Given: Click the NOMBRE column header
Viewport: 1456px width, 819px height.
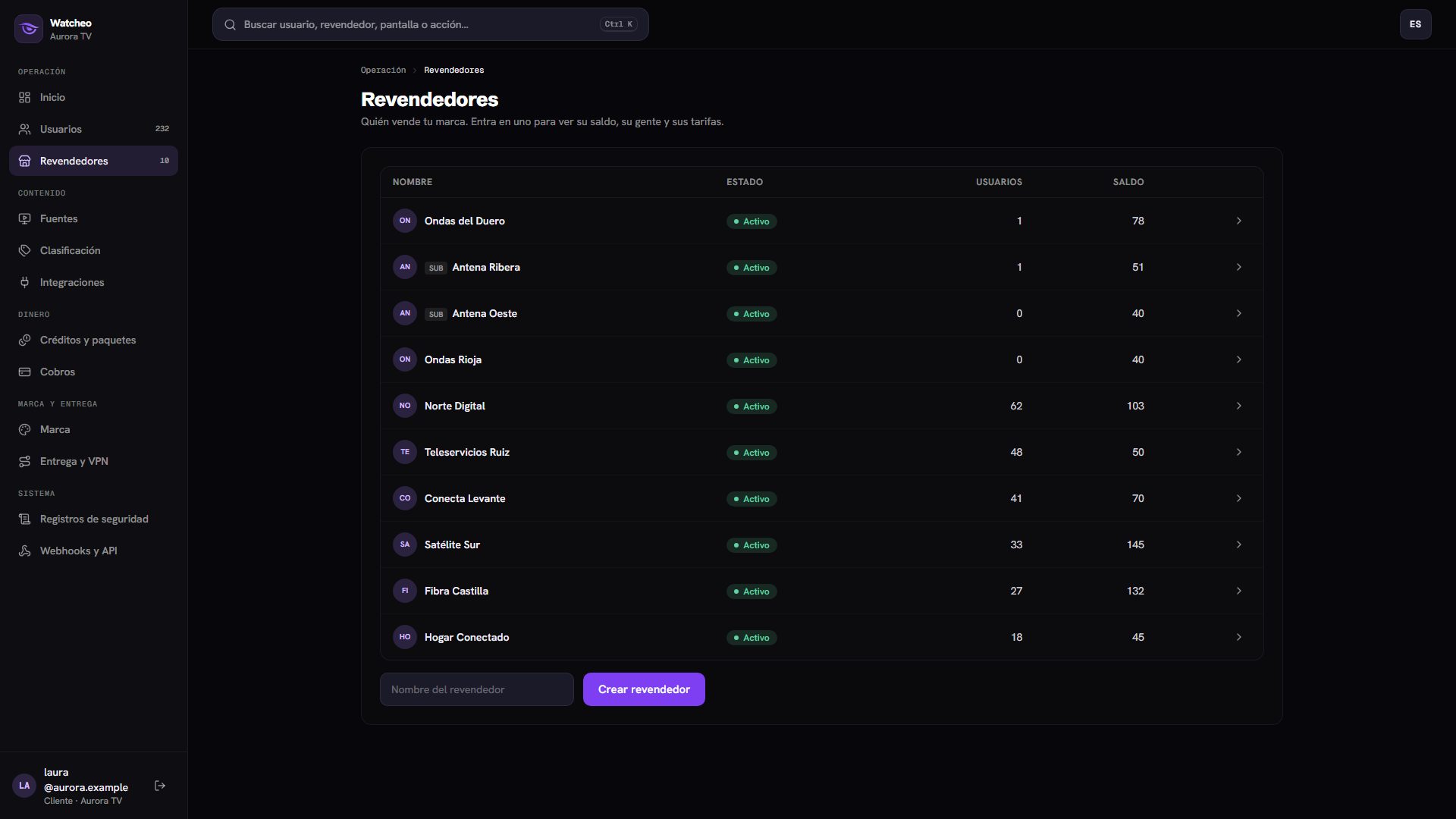Looking at the screenshot, I should [x=412, y=182].
